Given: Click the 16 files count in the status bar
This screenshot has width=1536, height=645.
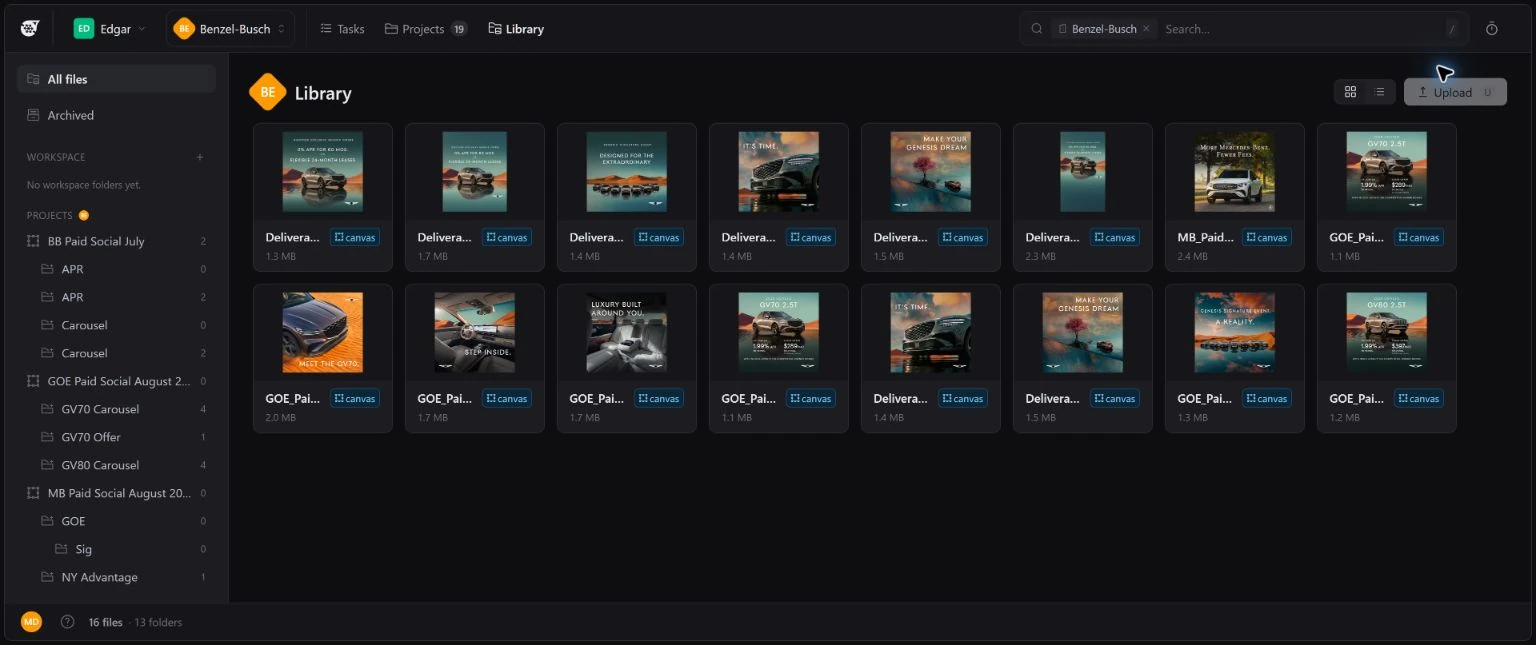Looking at the screenshot, I should [x=105, y=622].
